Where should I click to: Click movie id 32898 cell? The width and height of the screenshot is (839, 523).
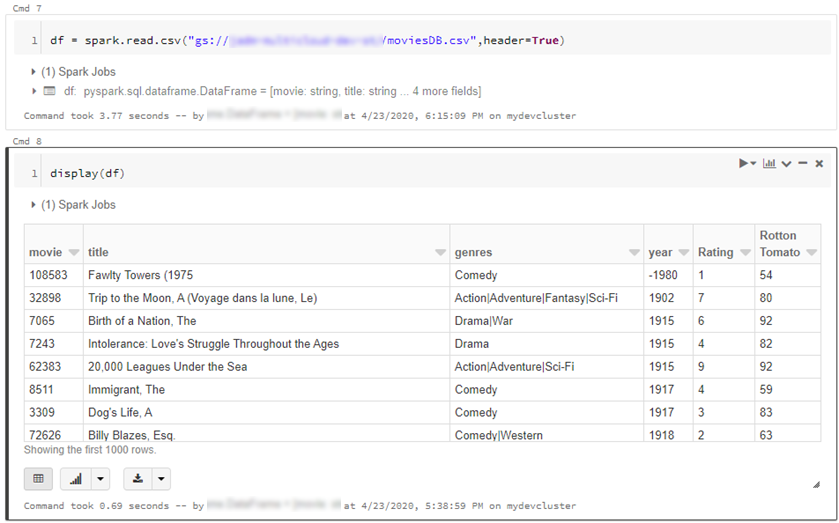click(x=54, y=298)
